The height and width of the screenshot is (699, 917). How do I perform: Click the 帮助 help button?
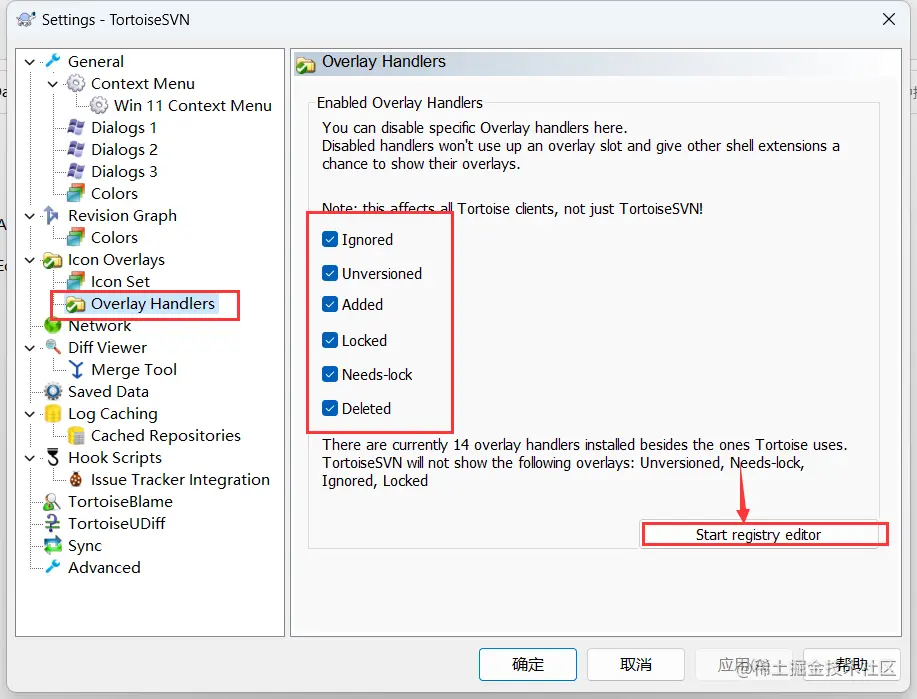pyautogui.click(x=852, y=664)
